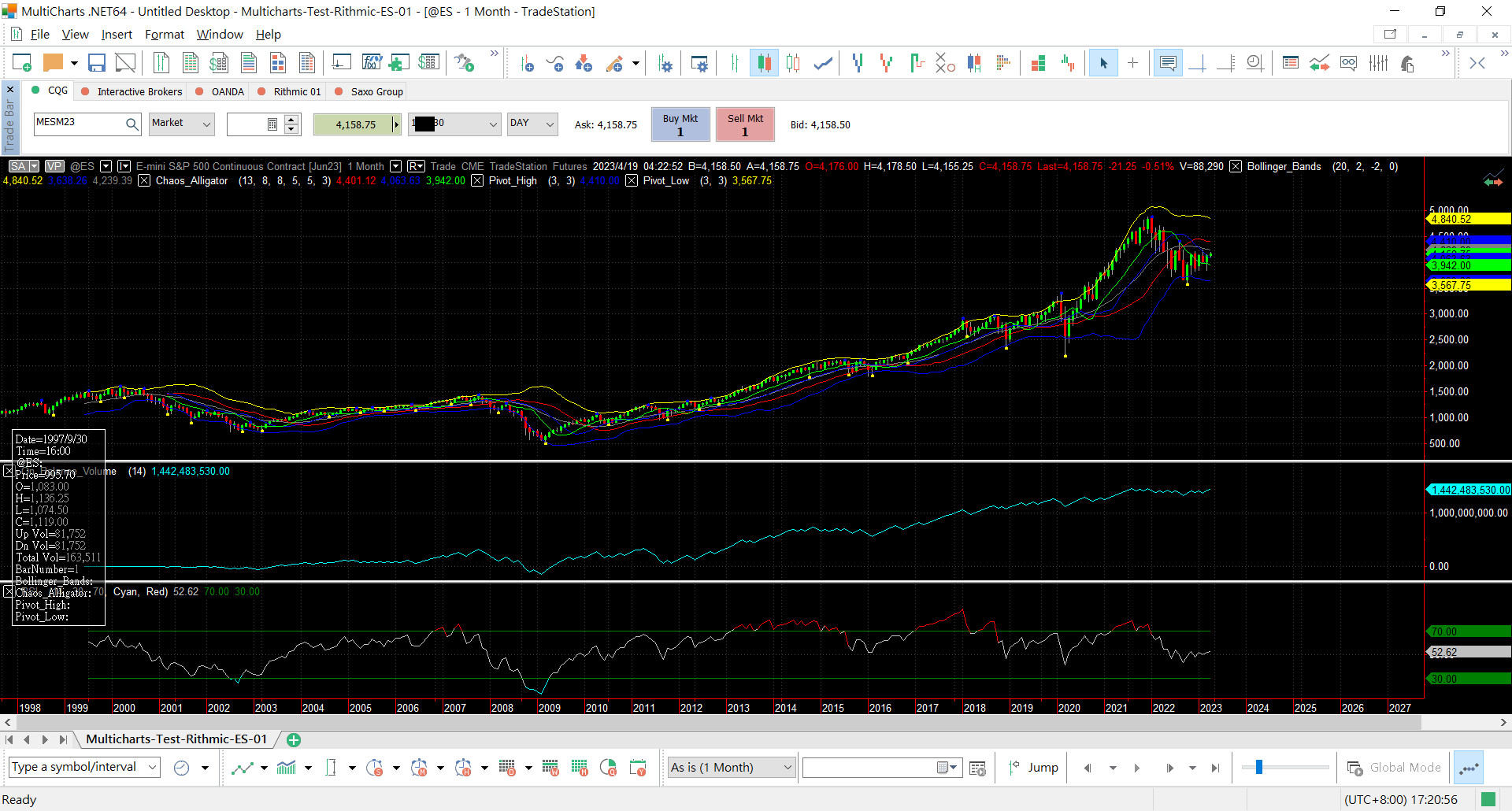1512x811 pixels.
Task: Open the Format menu
Action: click(x=164, y=35)
